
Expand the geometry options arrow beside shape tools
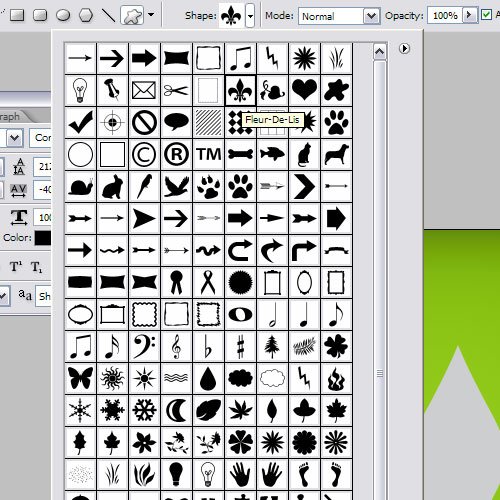(151, 15)
